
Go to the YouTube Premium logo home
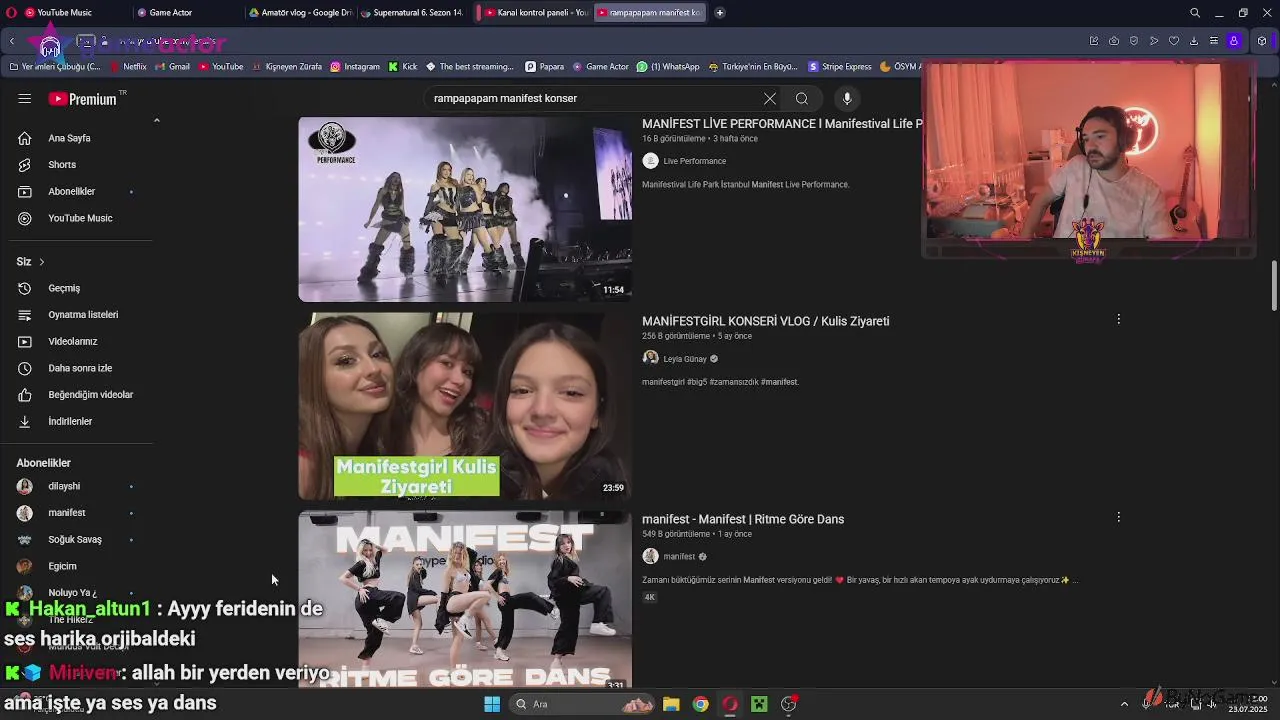pos(83,99)
